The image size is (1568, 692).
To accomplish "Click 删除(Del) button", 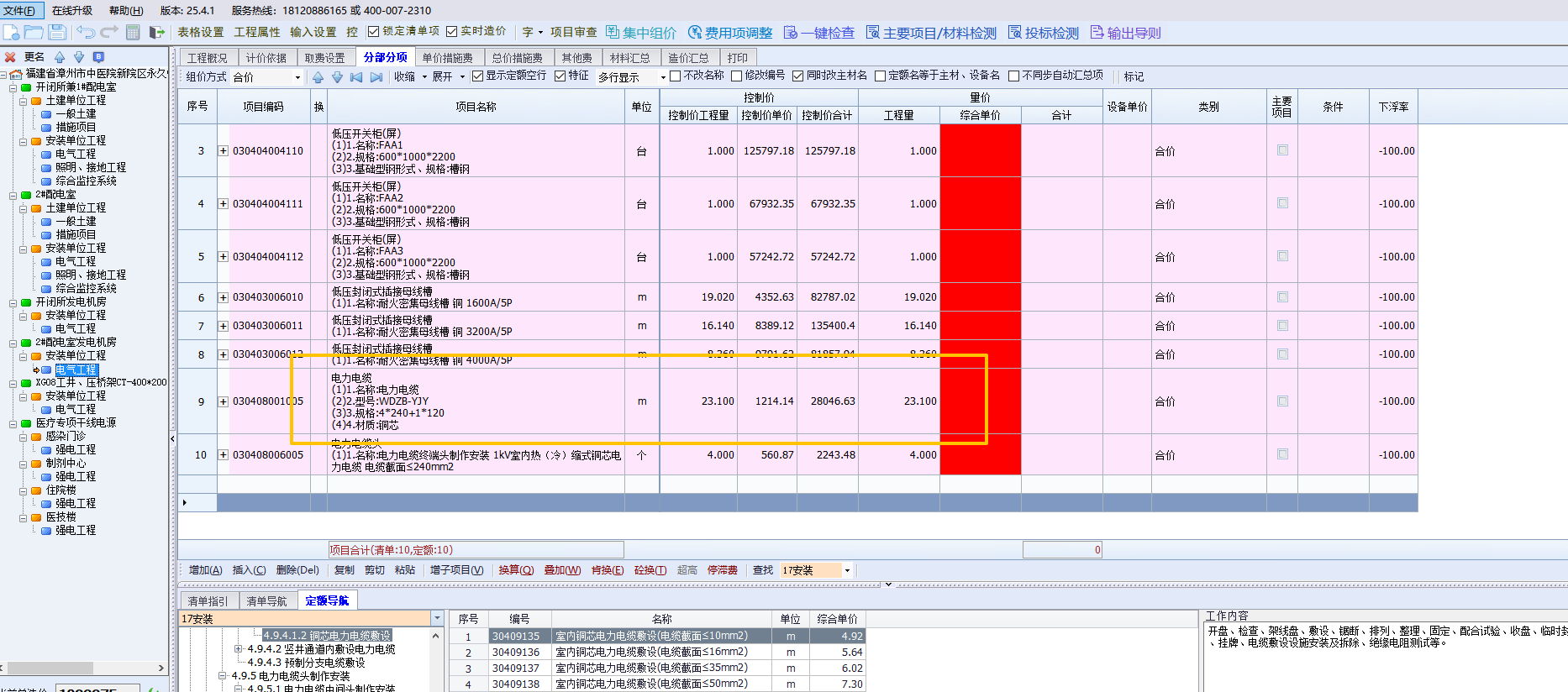I will [297, 570].
